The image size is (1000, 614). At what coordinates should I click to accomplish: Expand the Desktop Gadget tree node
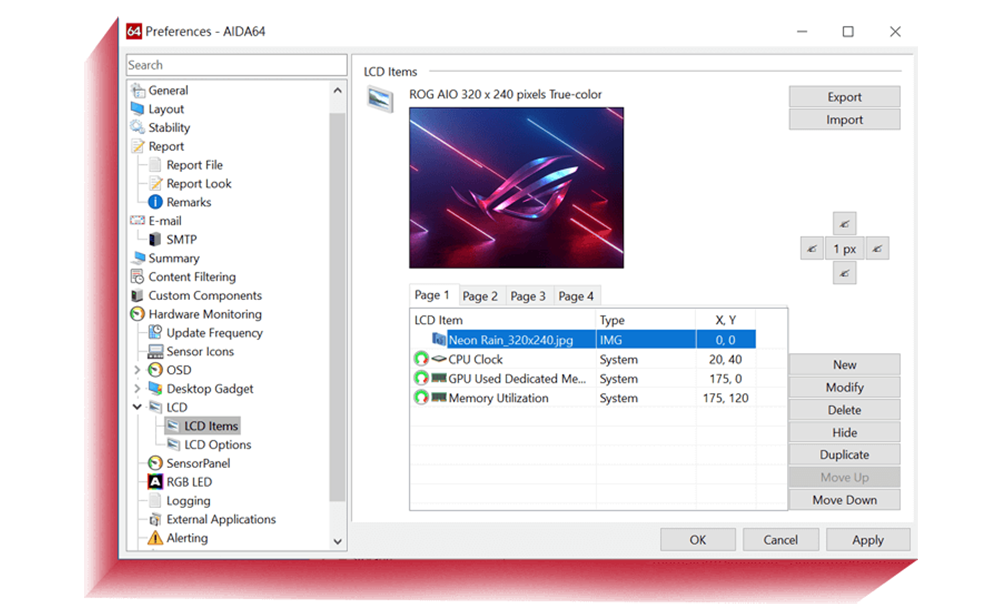[137, 389]
